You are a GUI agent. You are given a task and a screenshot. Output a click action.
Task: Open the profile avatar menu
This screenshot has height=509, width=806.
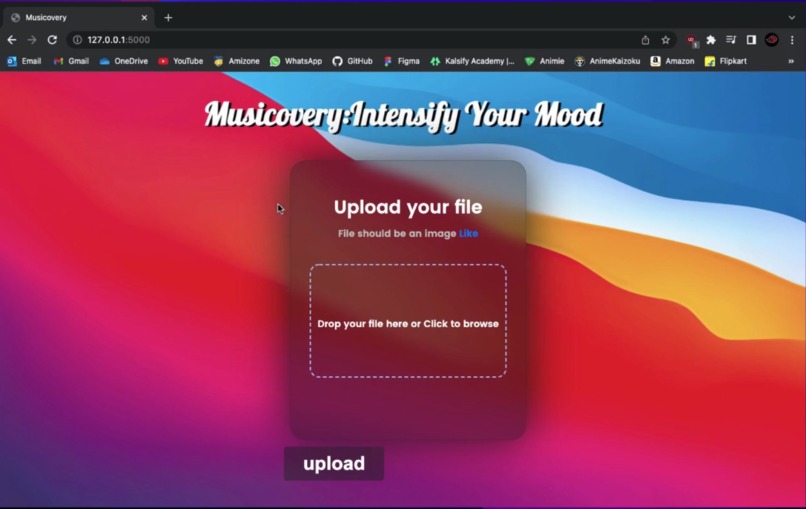tap(772, 40)
